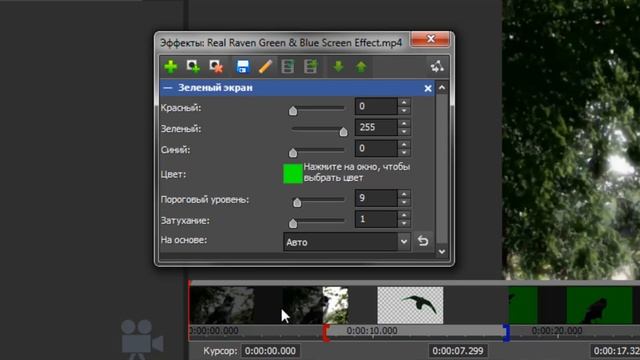Remove the Зеленый экран effect
This screenshot has height=360, width=640.
tap(428, 88)
